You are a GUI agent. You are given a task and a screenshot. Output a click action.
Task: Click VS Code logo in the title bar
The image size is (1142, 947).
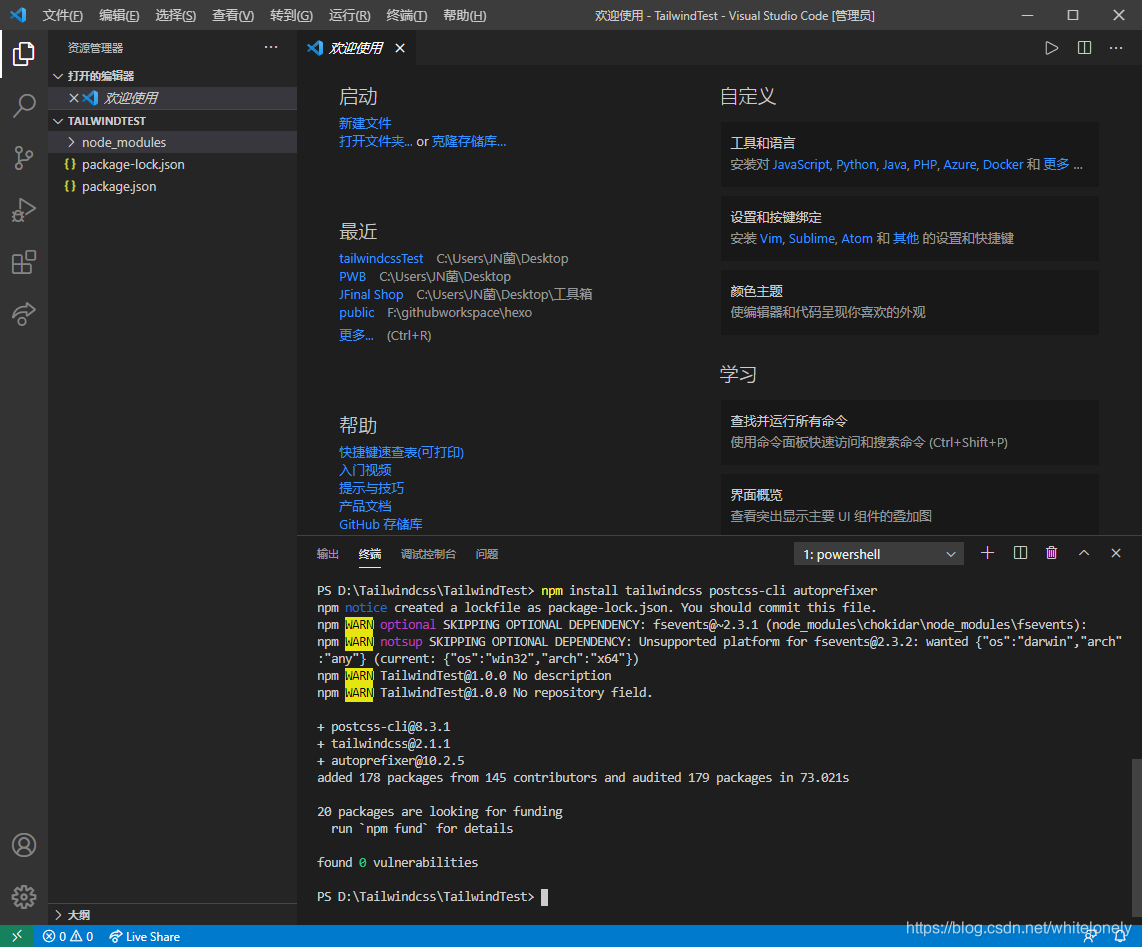[18, 15]
